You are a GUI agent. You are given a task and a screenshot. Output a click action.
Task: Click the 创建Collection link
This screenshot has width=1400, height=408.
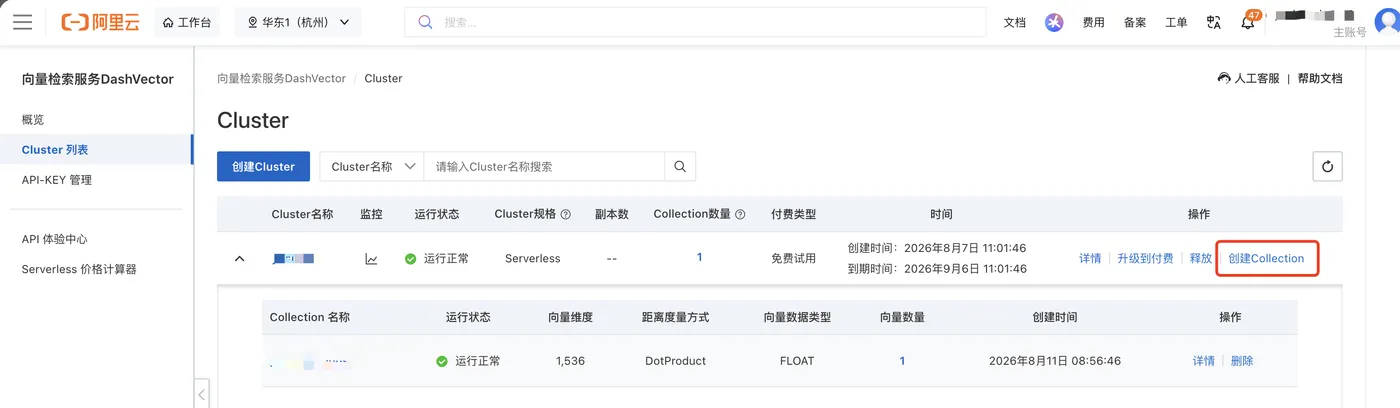(1266, 259)
